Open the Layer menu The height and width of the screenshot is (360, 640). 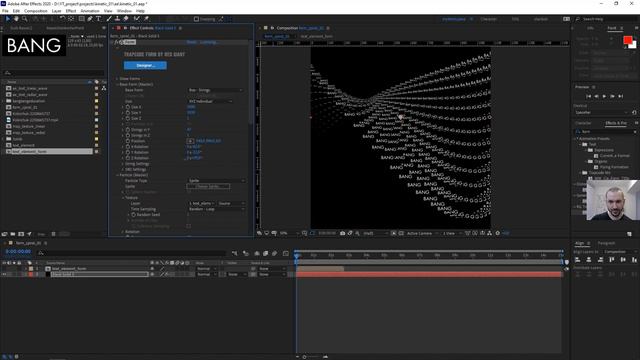click(x=57, y=11)
